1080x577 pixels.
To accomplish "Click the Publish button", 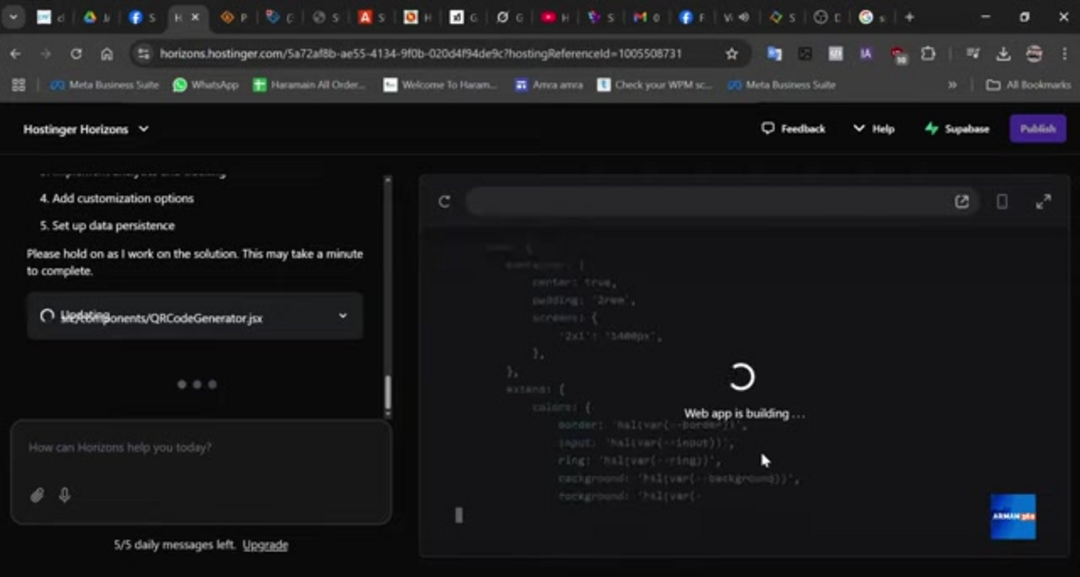I will click(x=1038, y=128).
